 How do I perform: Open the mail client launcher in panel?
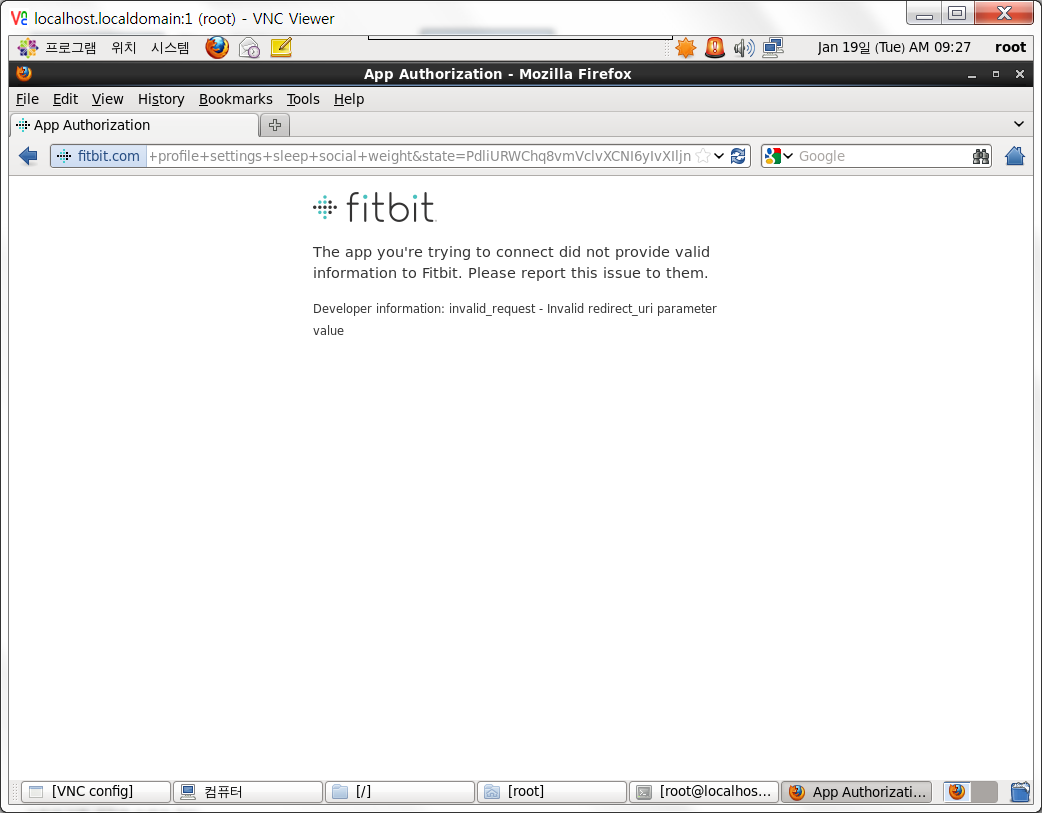pos(249,48)
